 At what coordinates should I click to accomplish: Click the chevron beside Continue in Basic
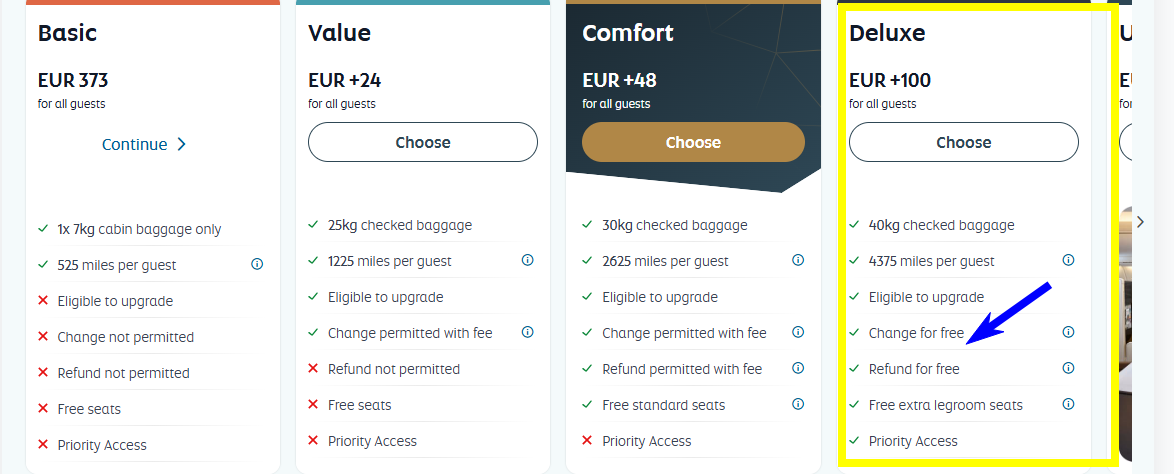[x=181, y=145]
